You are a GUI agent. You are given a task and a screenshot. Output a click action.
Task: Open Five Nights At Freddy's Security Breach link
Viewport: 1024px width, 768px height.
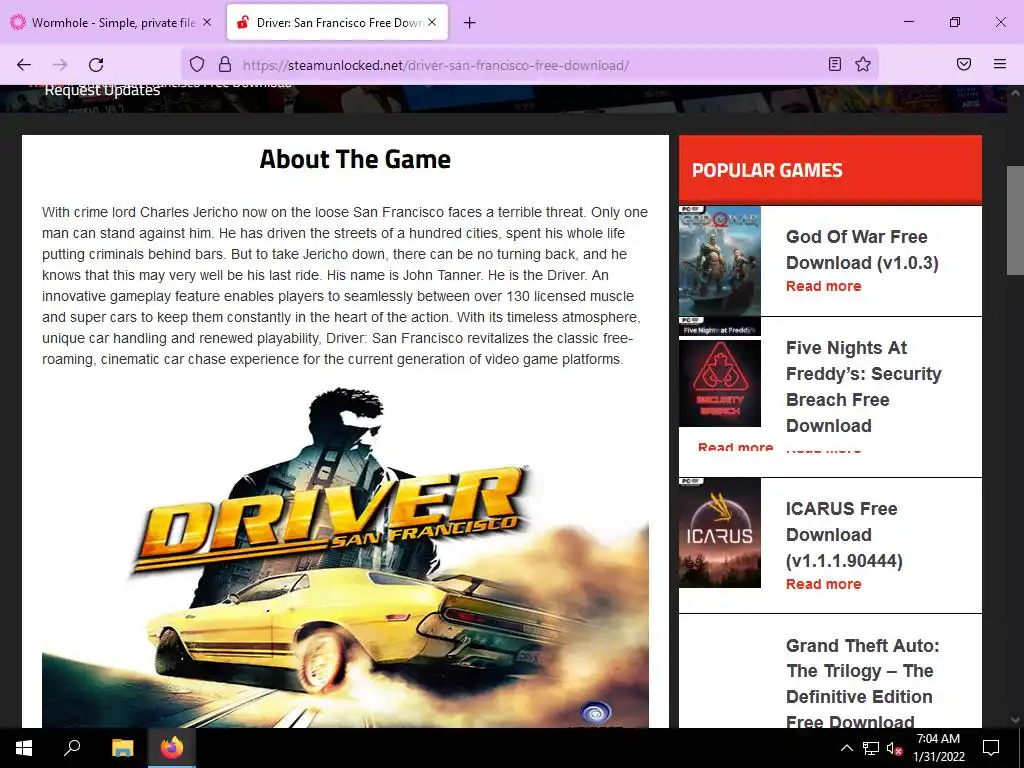coord(863,387)
